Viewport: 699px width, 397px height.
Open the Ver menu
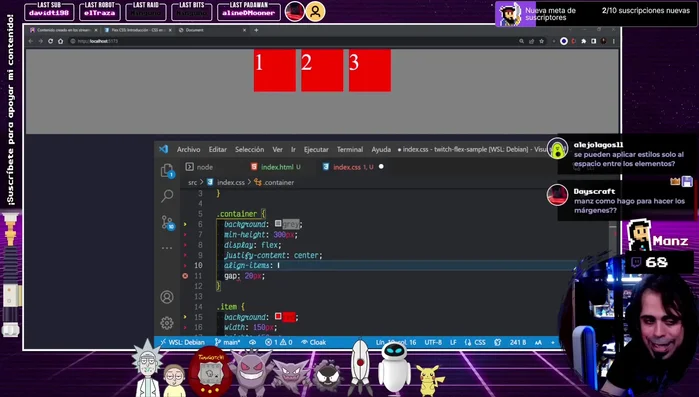click(x=278, y=149)
